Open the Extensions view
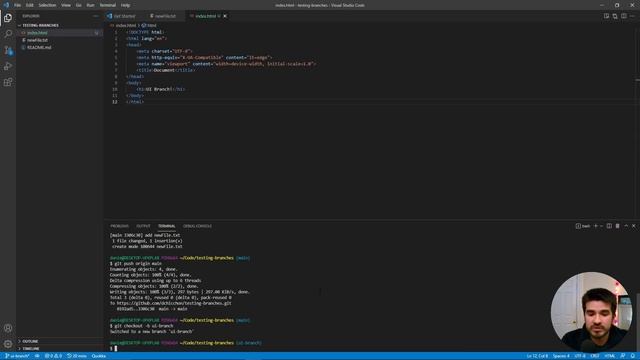640x360 pixels. [8, 82]
